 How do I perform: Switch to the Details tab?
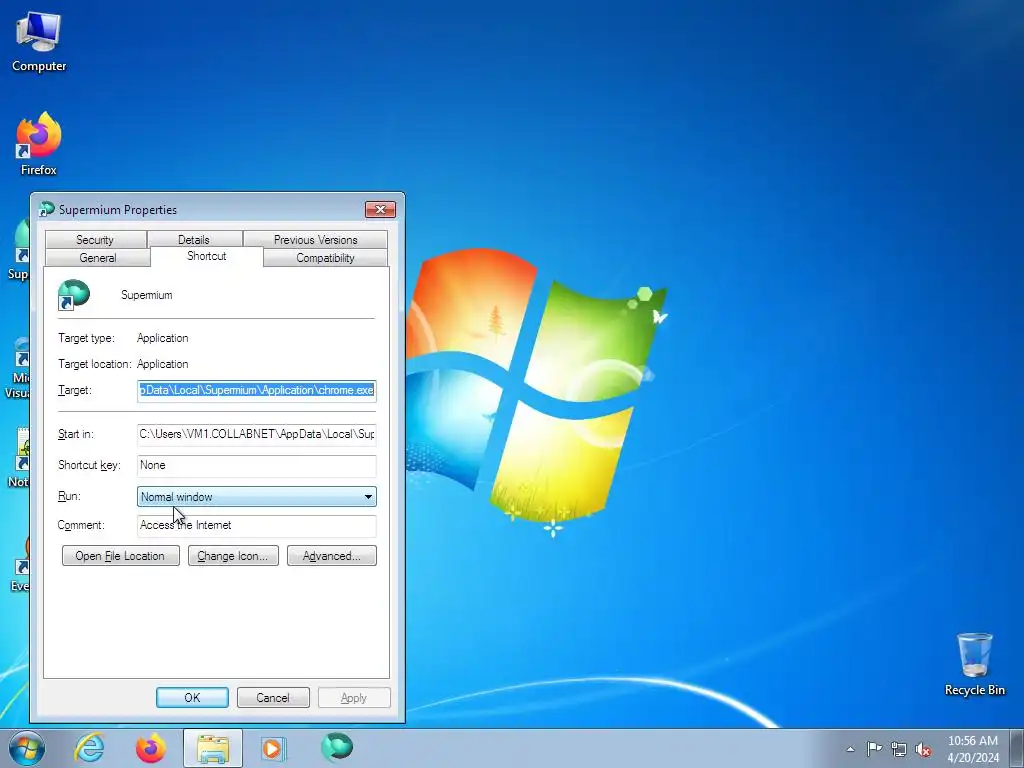click(x=194, y=240)
